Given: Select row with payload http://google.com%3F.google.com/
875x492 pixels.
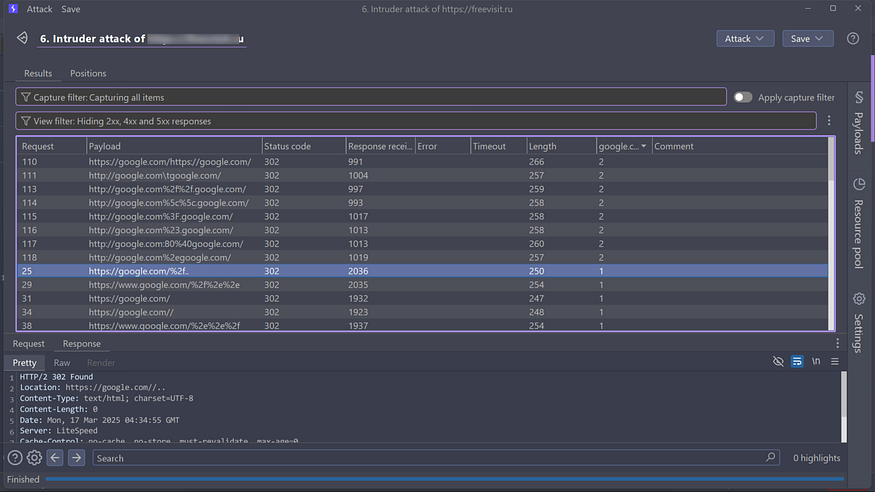Looking at the screenshot, I should (x=422, y=216).
